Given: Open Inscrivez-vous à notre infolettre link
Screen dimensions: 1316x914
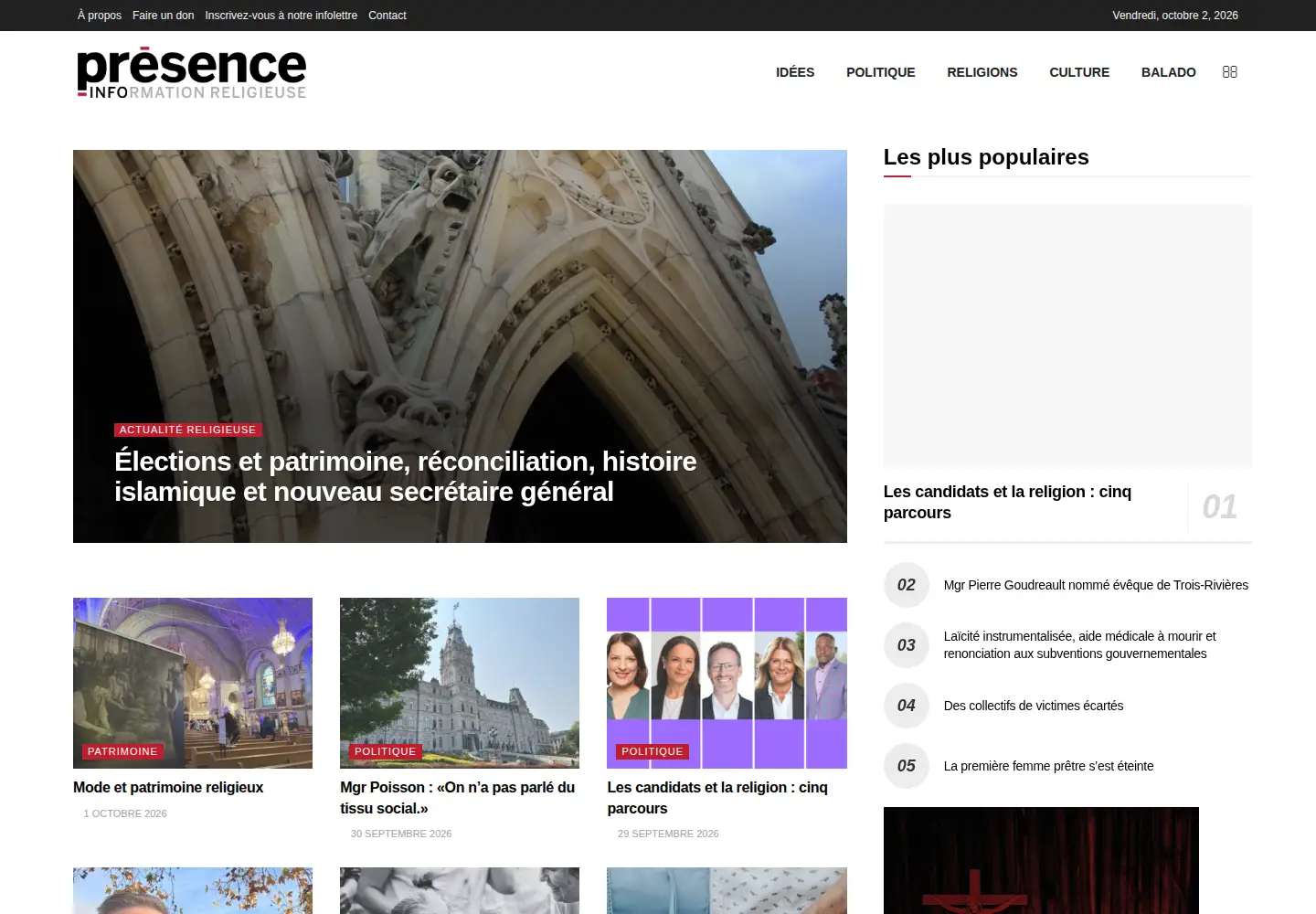Looking at the screenshot, I should click(x=281, y=16).
